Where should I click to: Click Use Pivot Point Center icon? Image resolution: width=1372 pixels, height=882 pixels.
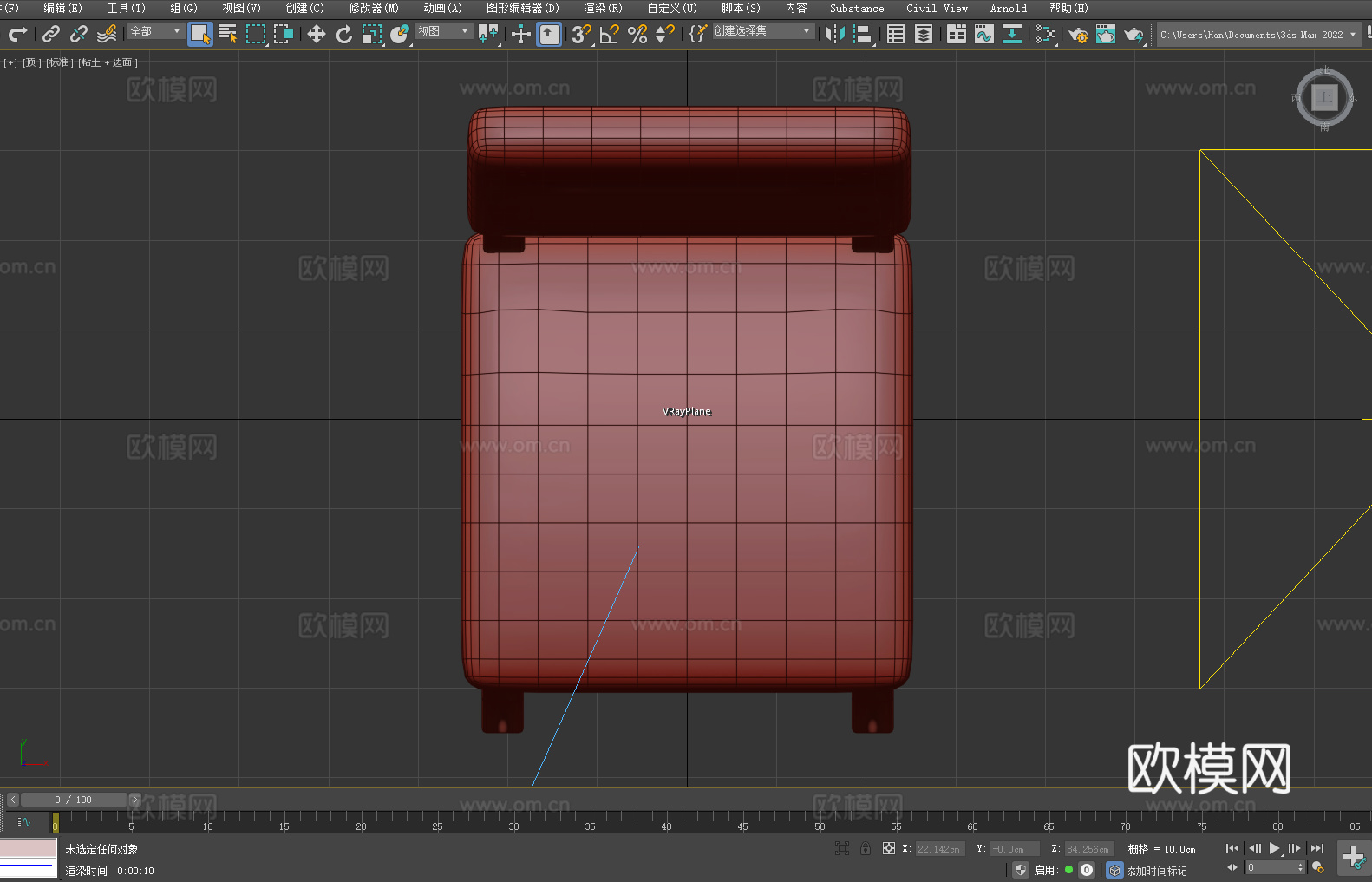tap(489, 34)
